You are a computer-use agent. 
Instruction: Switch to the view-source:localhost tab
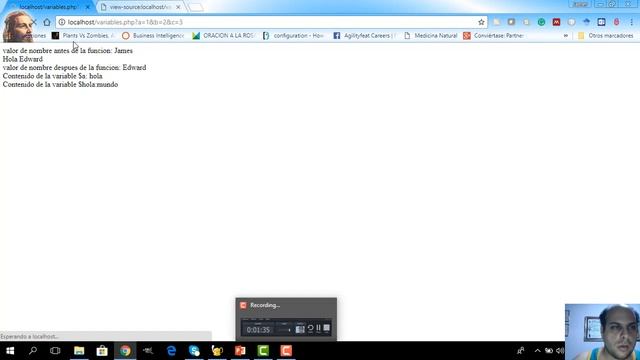[x=140, y=7]
